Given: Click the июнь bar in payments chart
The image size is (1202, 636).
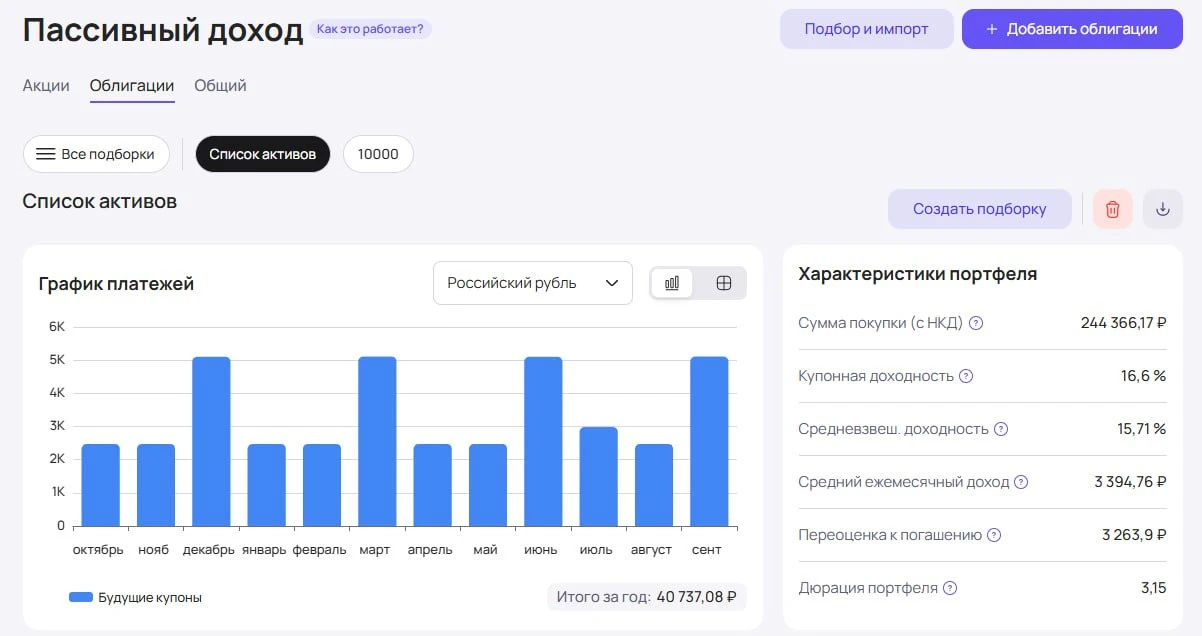Looking at the screenshot, I should (543, 441).
